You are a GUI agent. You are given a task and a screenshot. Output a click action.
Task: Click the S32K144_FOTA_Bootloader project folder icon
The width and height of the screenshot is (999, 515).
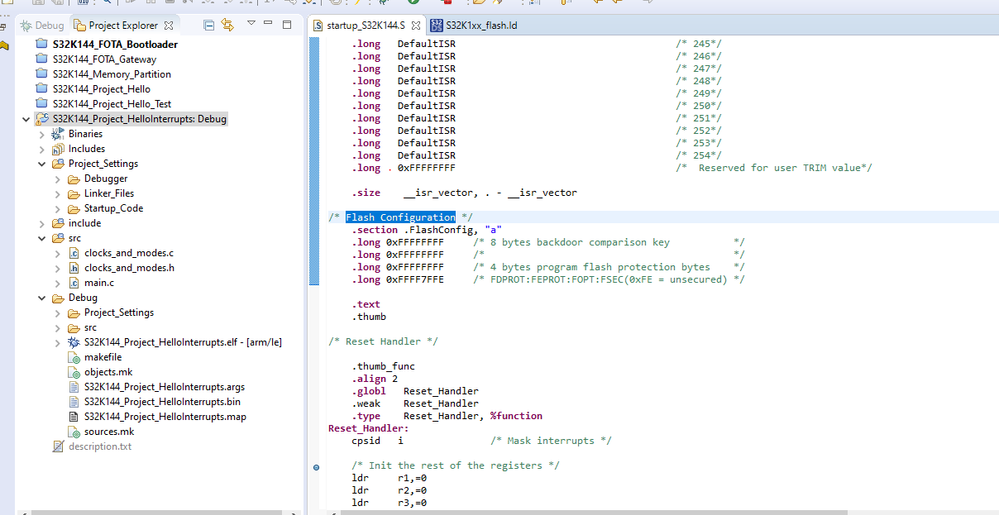(x=41, y=45)
